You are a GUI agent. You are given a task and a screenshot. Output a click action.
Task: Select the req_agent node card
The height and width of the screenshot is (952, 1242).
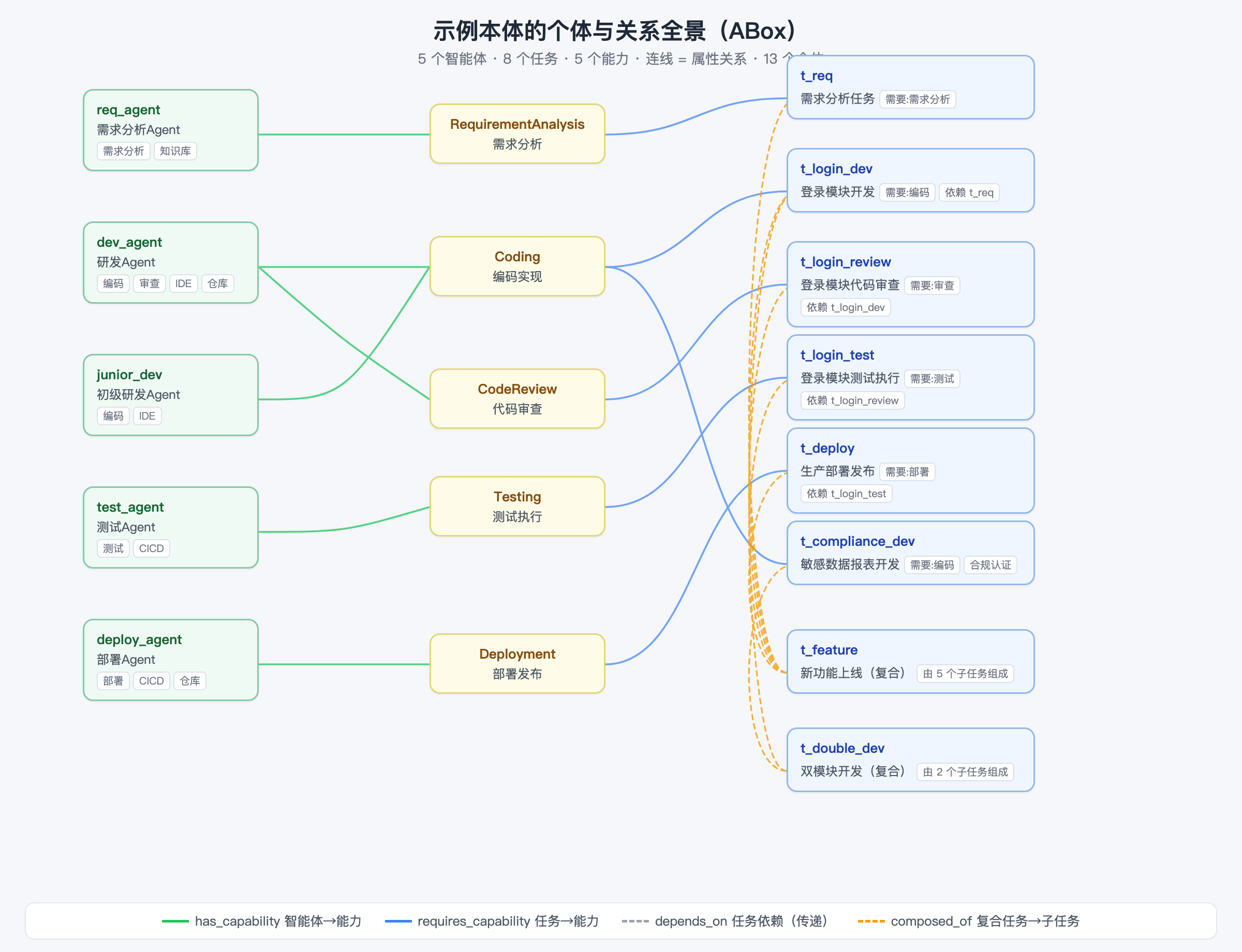171,130
